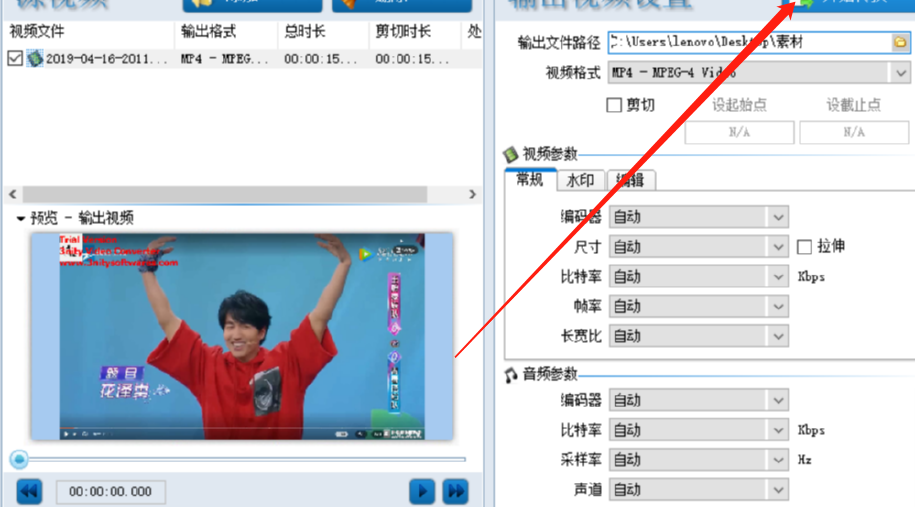Click the film icon beside 视频参数
This screenshot has width=915, height=507.
pyautogui.click(x=511, y=154)
